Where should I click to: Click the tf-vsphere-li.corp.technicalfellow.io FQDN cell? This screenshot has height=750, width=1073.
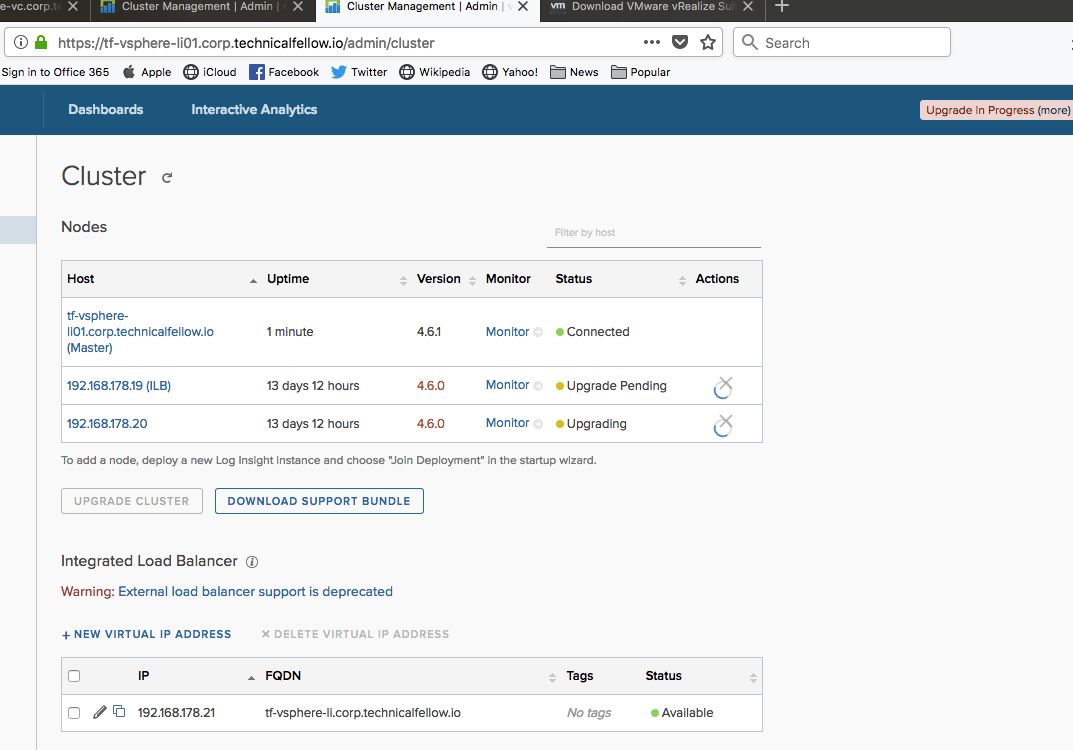[363, 713]
